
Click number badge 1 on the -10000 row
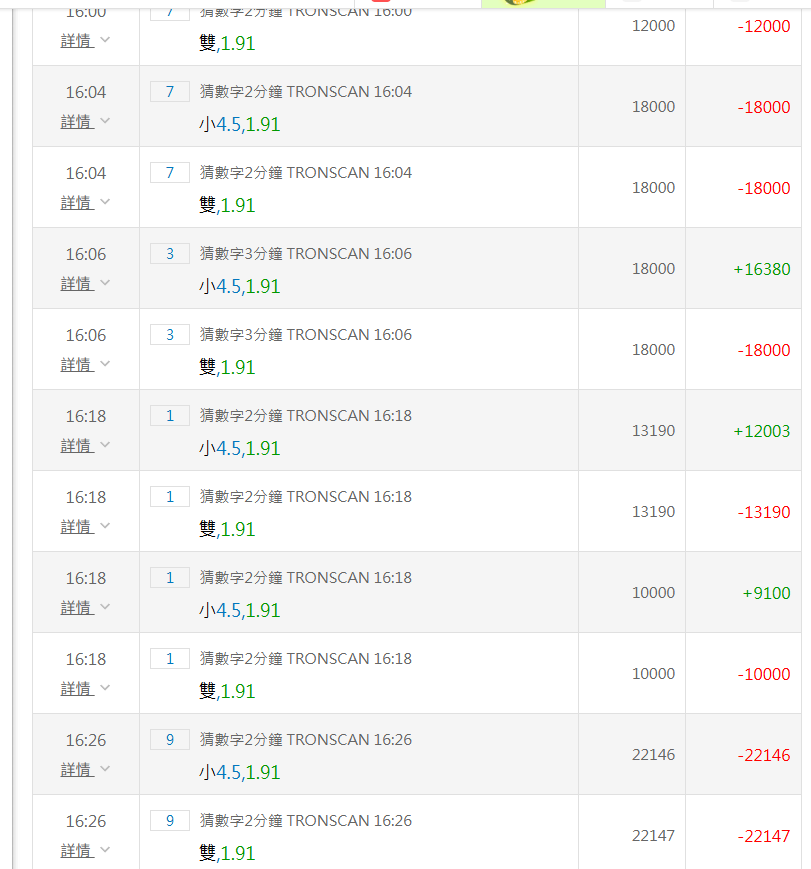point(170,659)
